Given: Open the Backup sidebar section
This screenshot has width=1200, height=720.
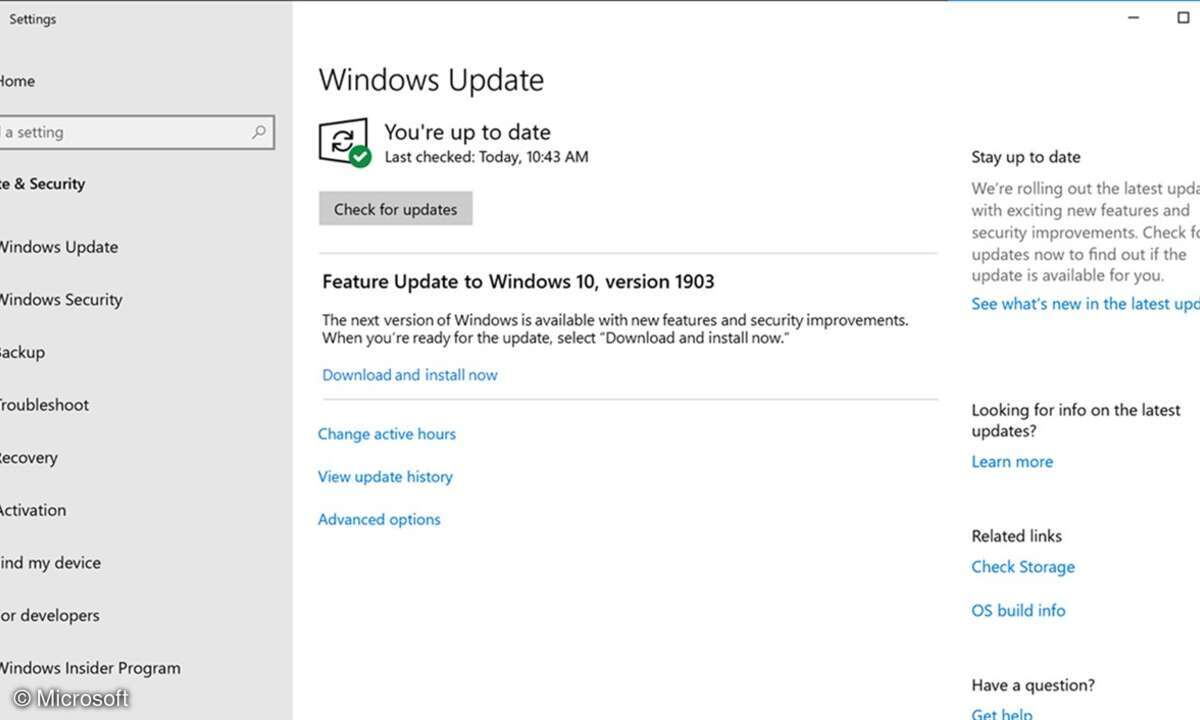Looking at the screenshot, I should tap(22, 352).
